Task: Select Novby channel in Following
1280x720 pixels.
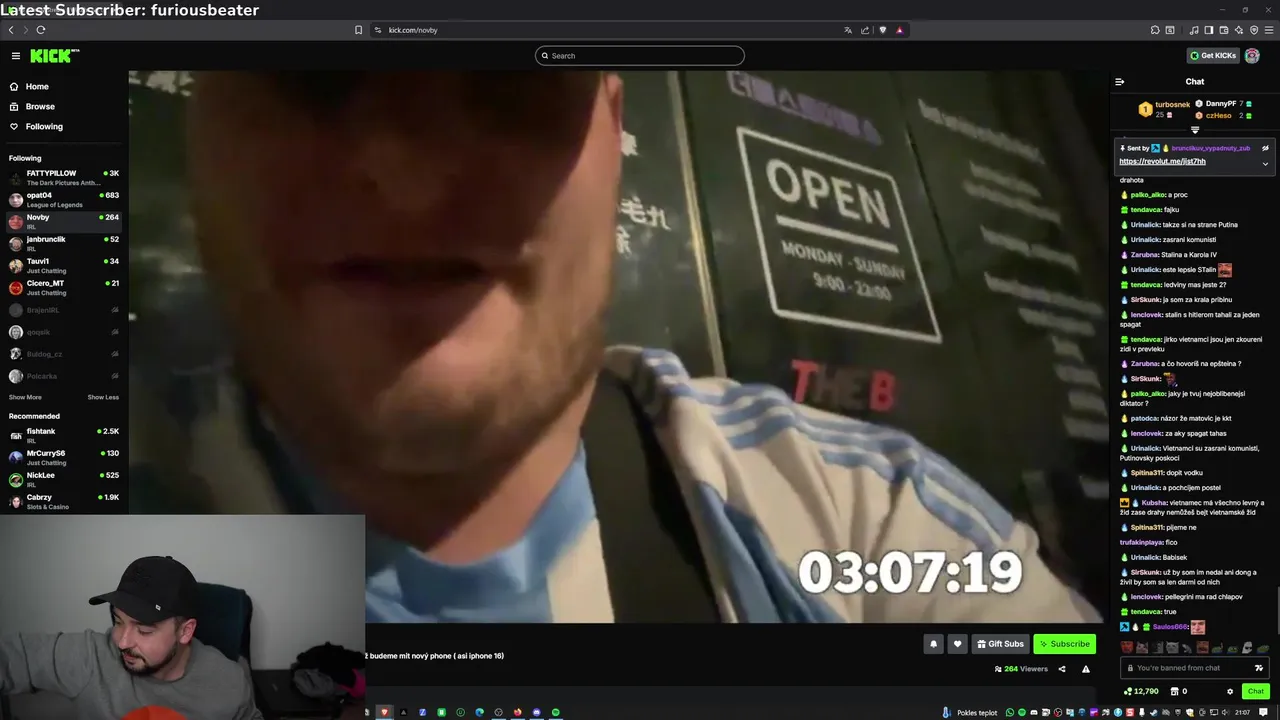Action: 62,221
